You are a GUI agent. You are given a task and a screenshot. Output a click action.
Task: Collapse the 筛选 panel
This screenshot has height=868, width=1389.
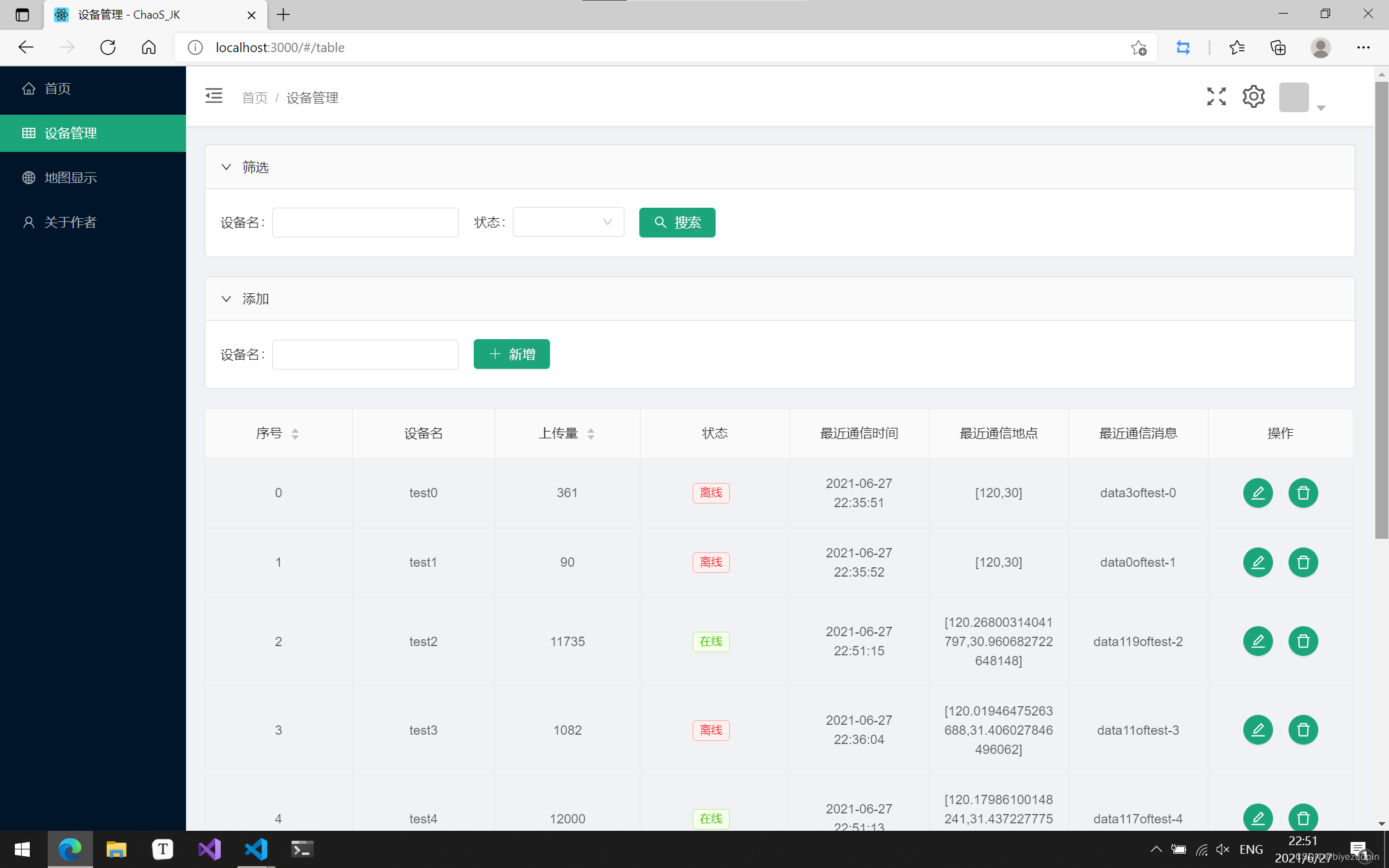click(x=226, y=167)
